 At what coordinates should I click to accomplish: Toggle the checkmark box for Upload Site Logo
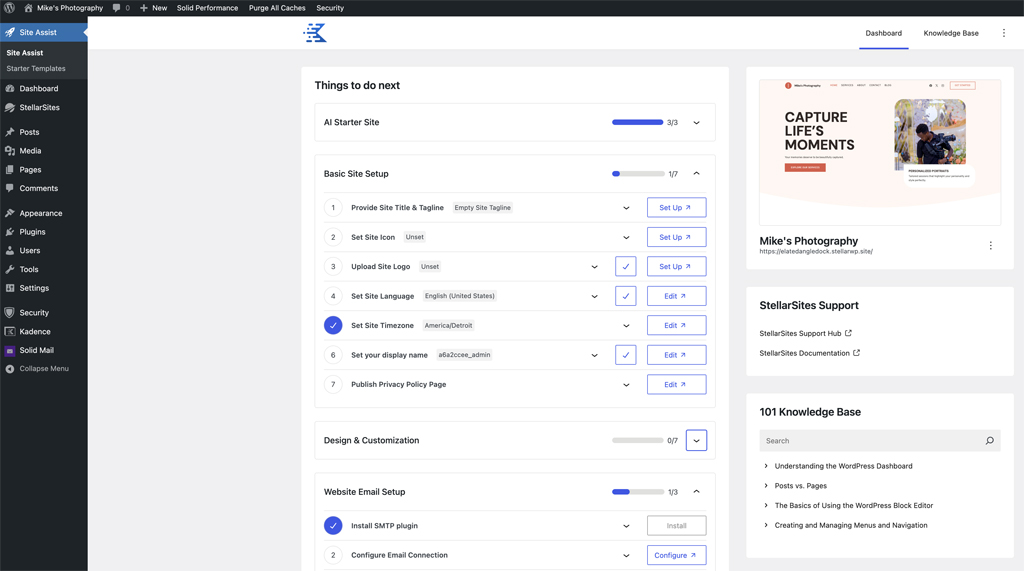[x=626, y=267]
